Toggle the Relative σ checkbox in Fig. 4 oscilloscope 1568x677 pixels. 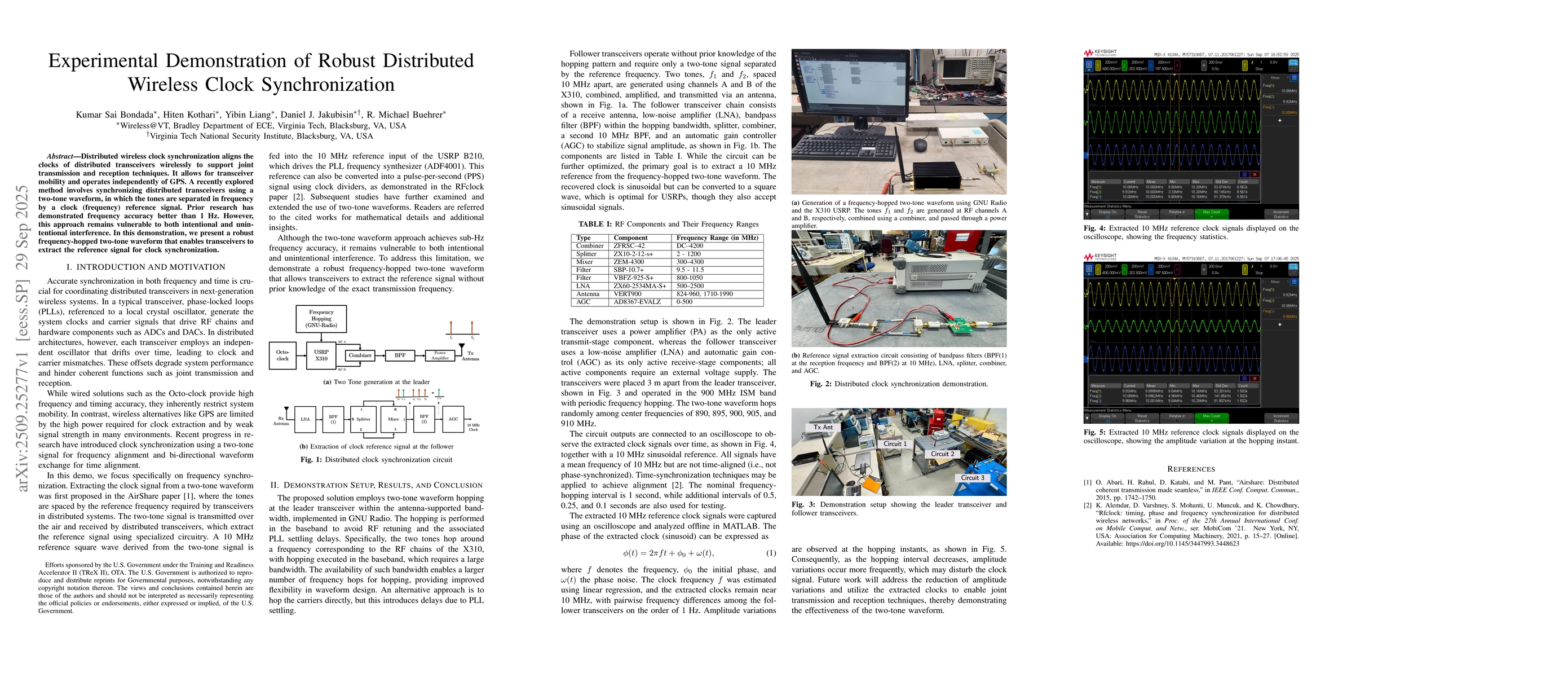point(1177,216)
